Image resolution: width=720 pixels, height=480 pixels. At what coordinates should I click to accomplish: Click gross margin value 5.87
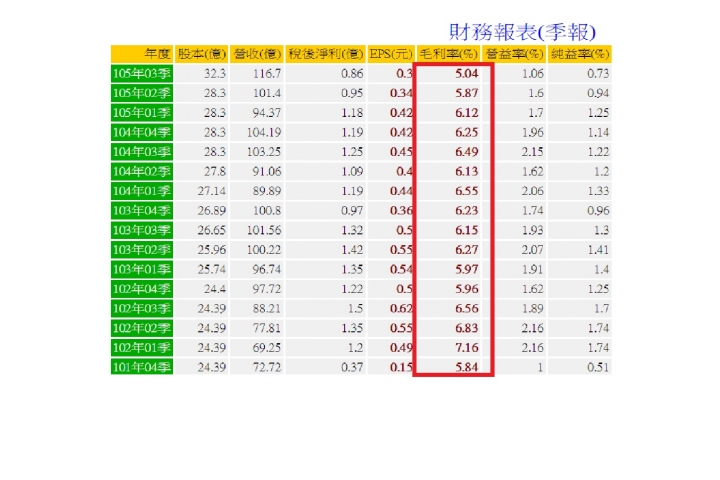(x=467, y=93)
